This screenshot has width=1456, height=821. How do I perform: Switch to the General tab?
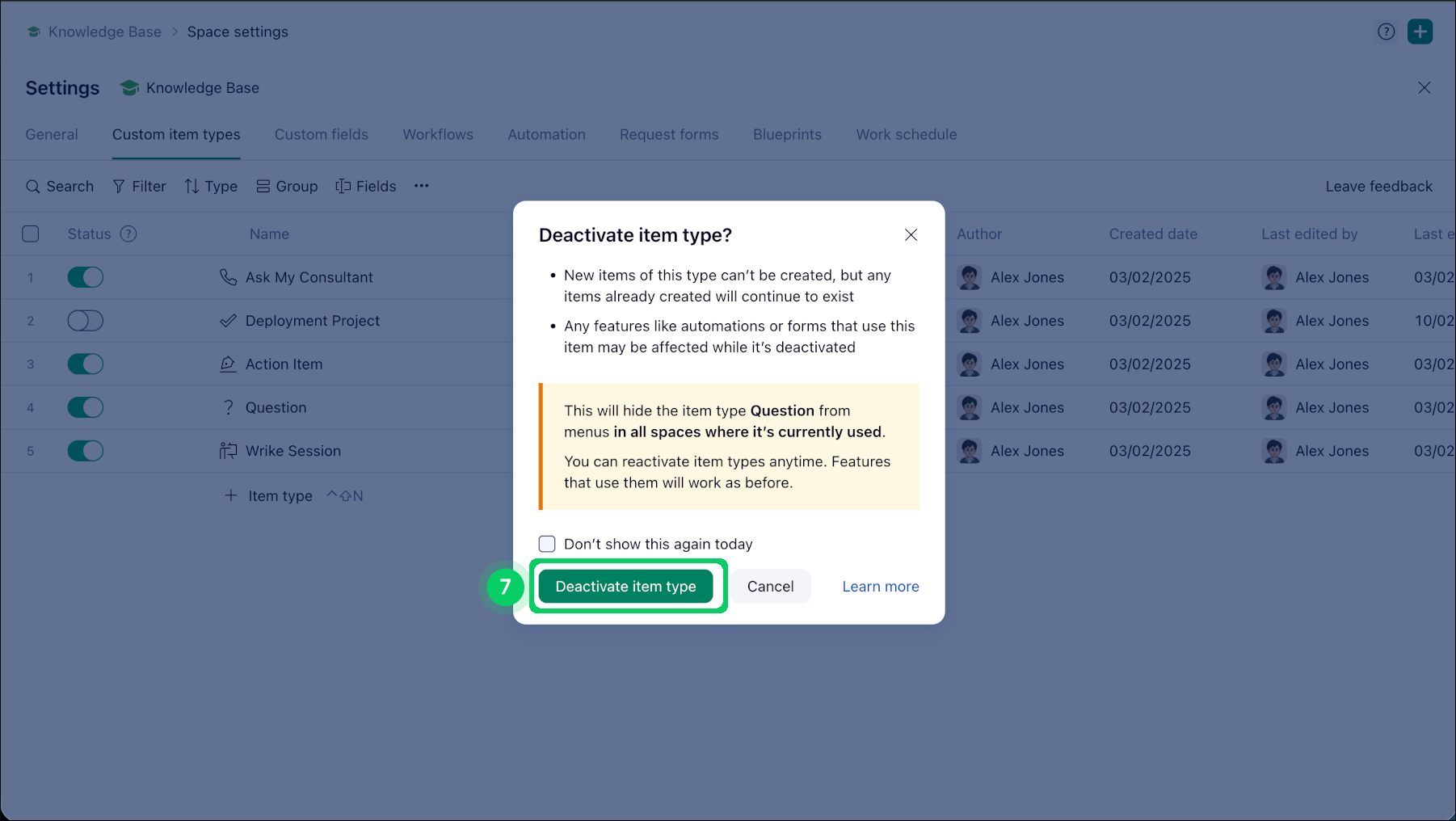(52, 135)
